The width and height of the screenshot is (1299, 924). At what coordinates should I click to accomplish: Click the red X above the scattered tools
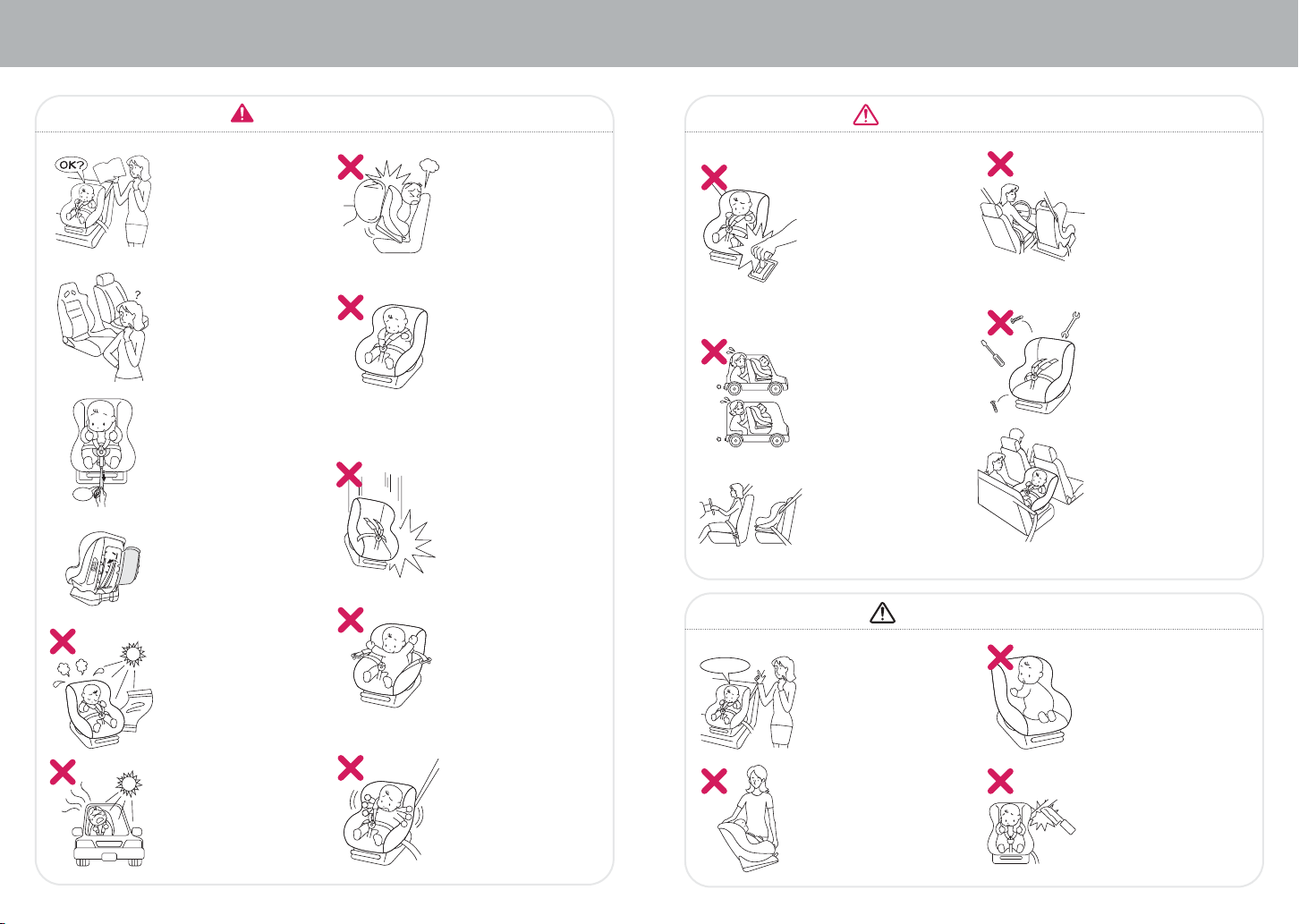[1000, 322]
